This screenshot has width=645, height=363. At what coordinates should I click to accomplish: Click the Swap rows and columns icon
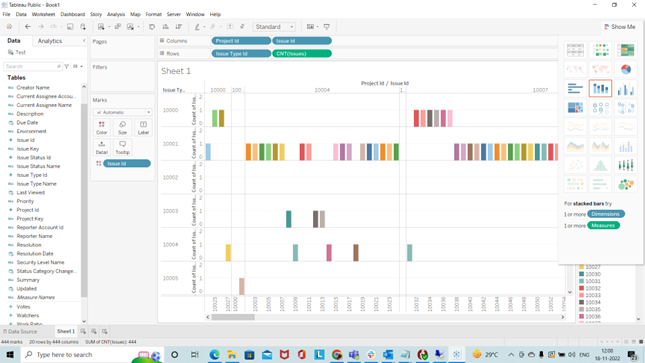tap(152, 27)
